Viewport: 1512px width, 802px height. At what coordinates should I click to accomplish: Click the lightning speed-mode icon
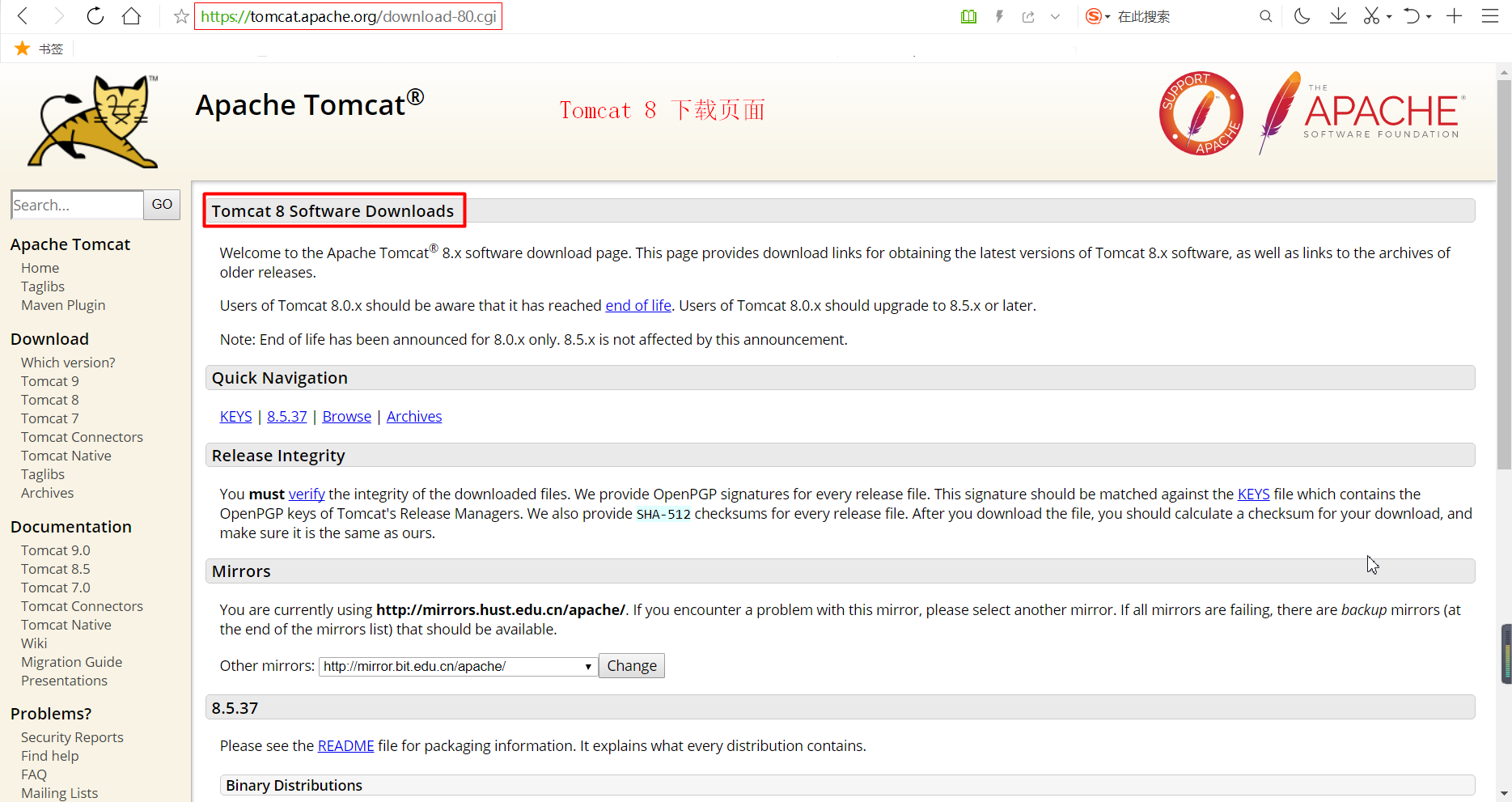999,16
